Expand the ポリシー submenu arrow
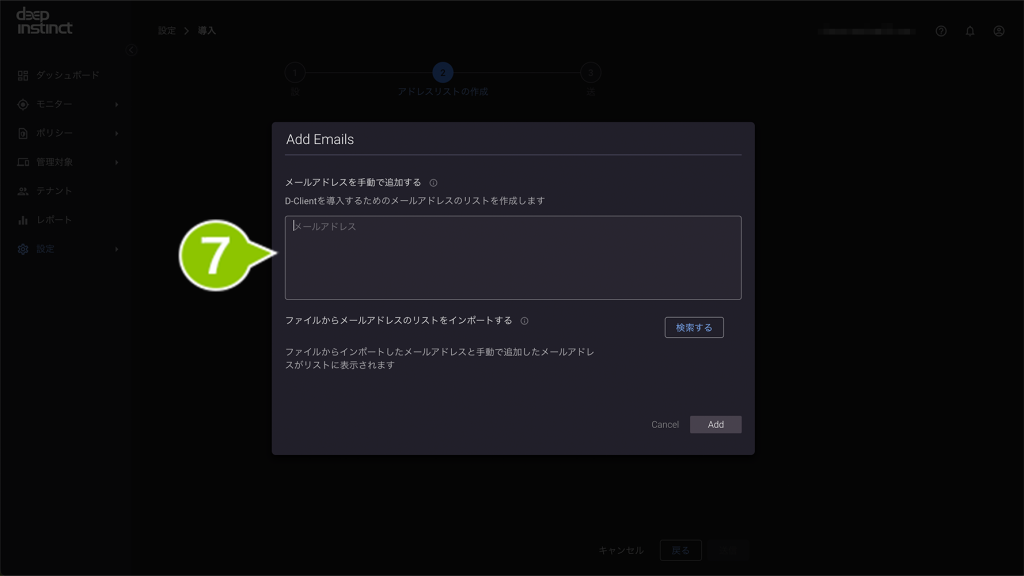This screenshot has width=1024, height=576. pyautogui.click(x=117, y=133)
